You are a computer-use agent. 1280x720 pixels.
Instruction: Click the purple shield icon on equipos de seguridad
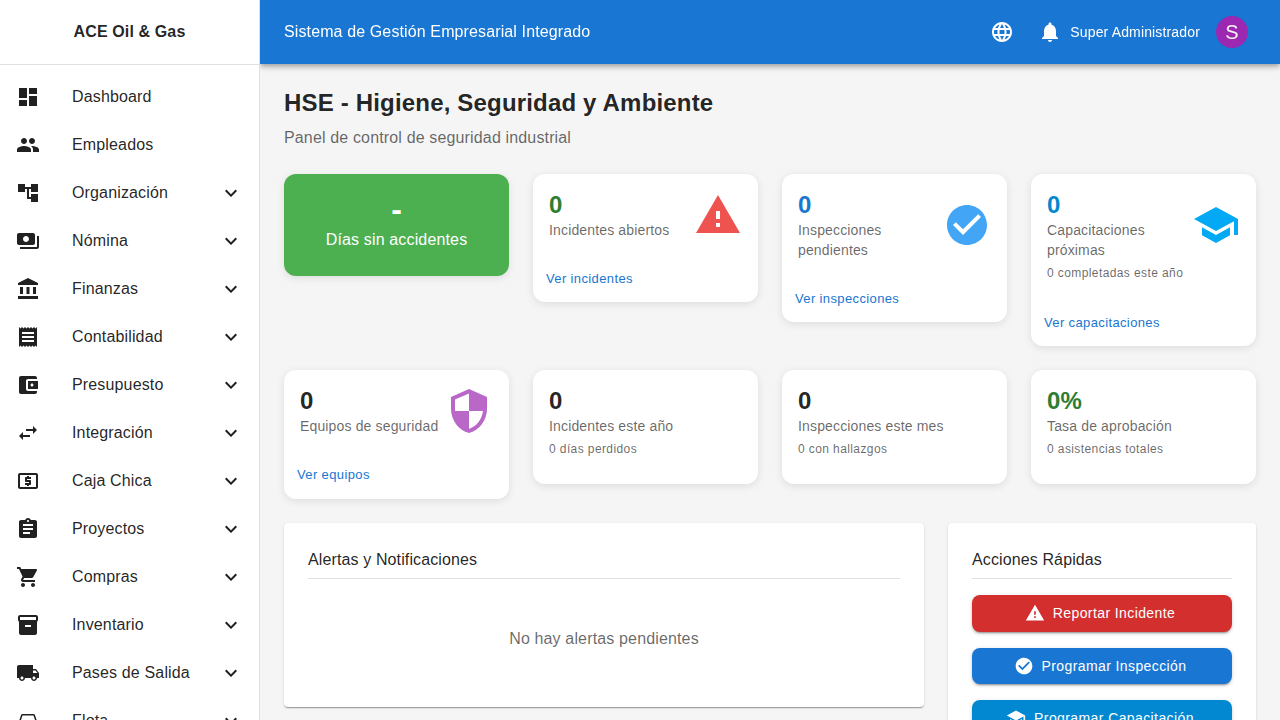(468, 410)
